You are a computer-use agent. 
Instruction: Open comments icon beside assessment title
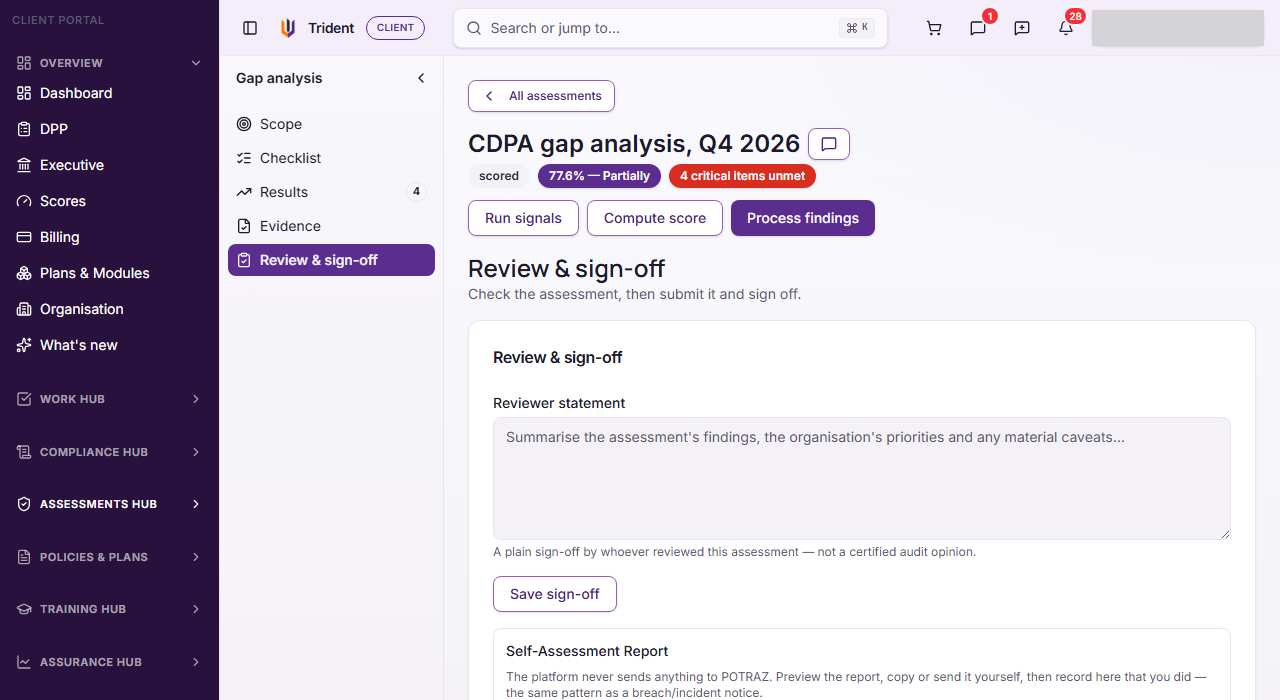click(829, 144)
